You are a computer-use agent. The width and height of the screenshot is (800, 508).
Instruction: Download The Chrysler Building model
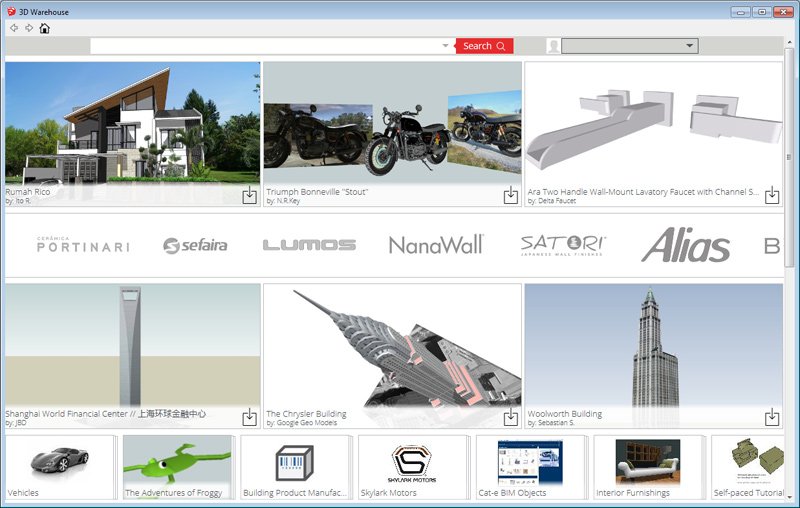511,417
